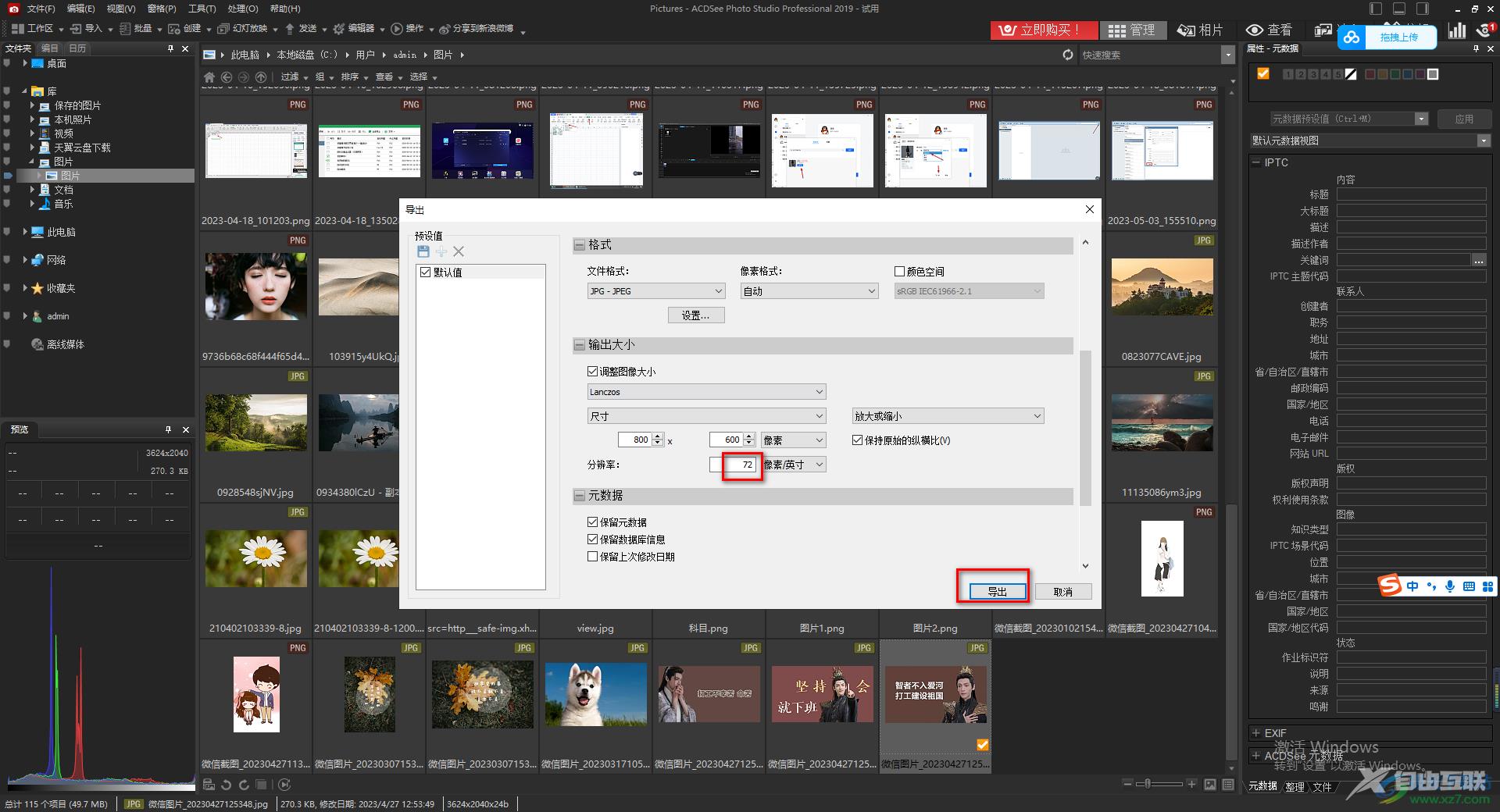Open the Process (处理) menu

(242, 9)
